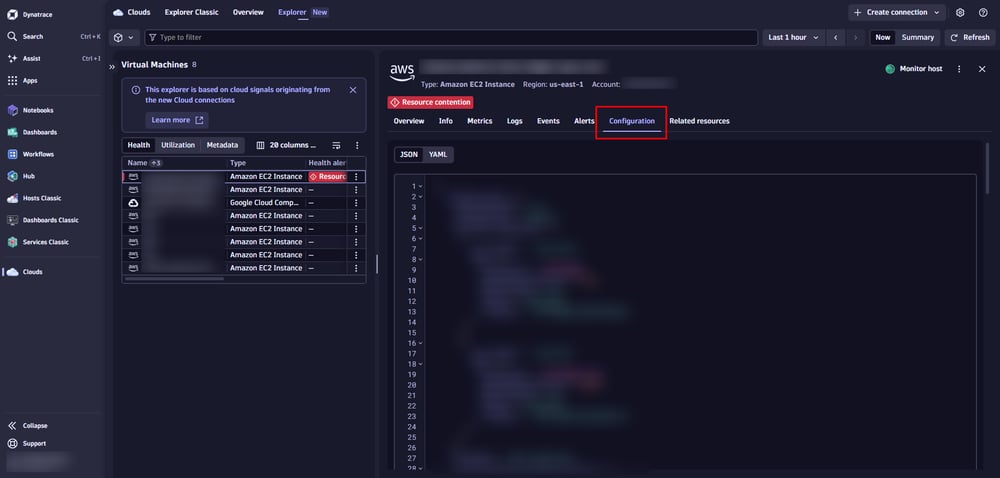Collapse code fold at line 8

420,260
